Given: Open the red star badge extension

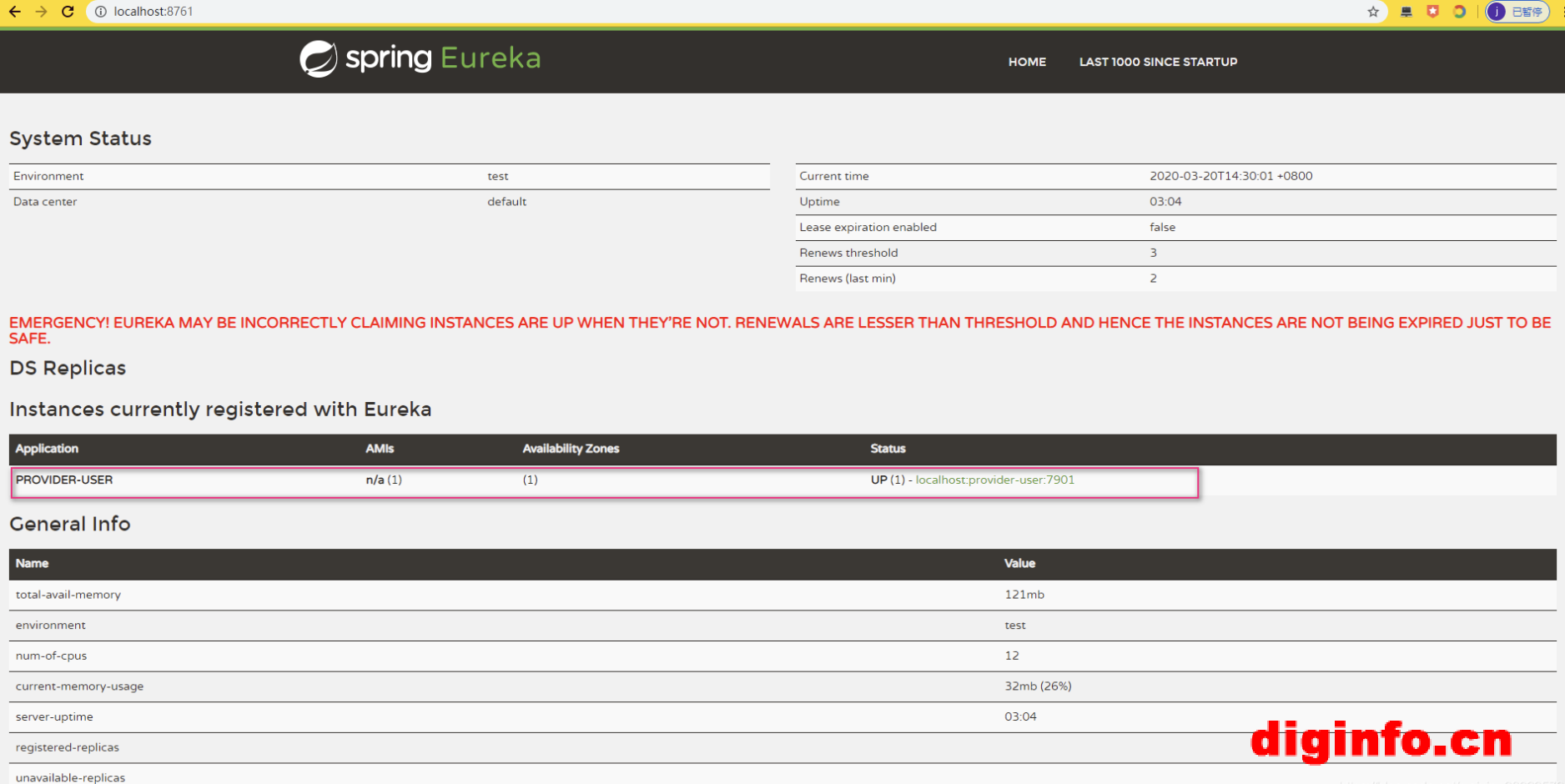Looking at the screenshot, I should (x=1432, y=12).
